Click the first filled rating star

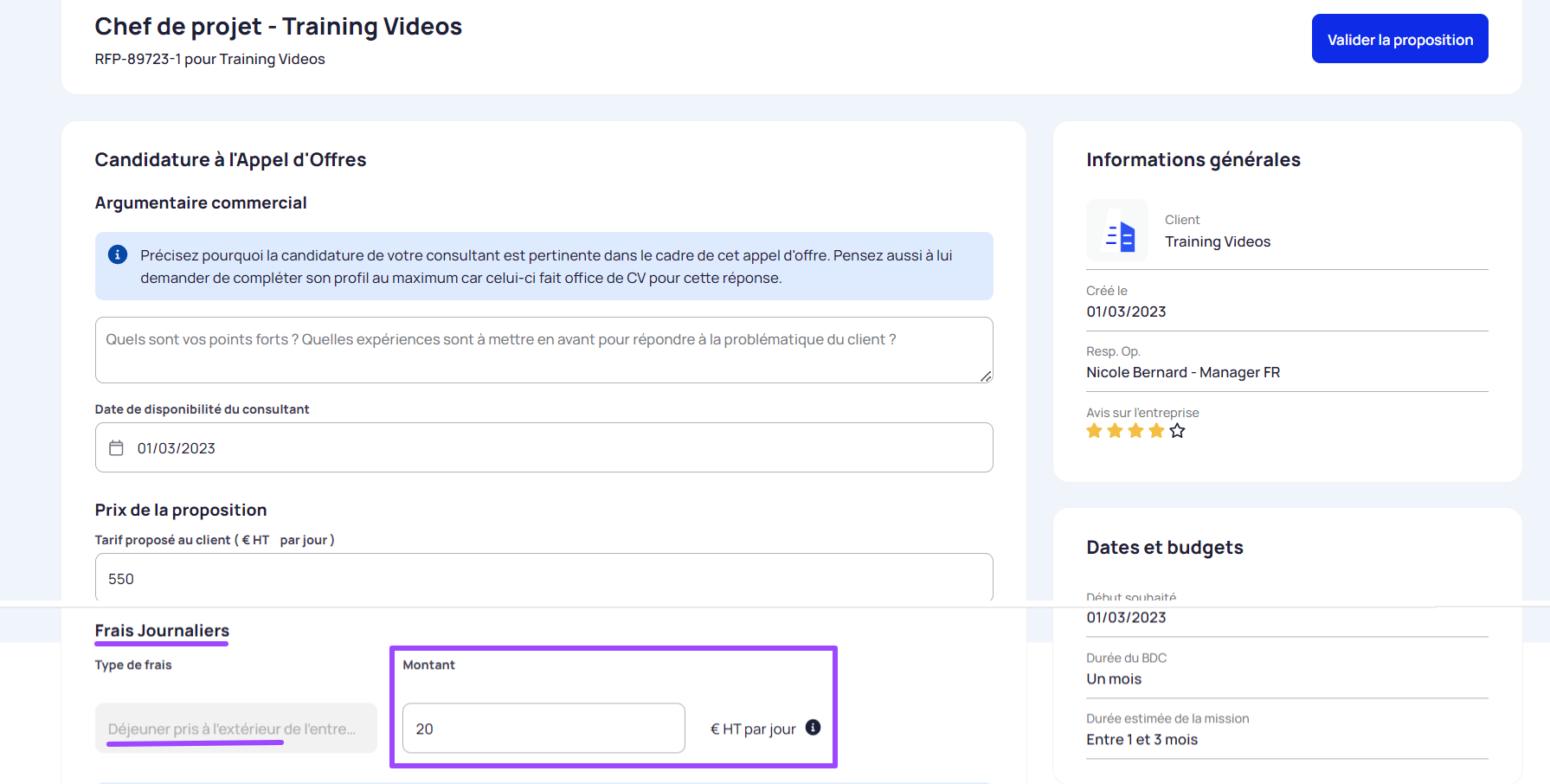(1094, 430)
